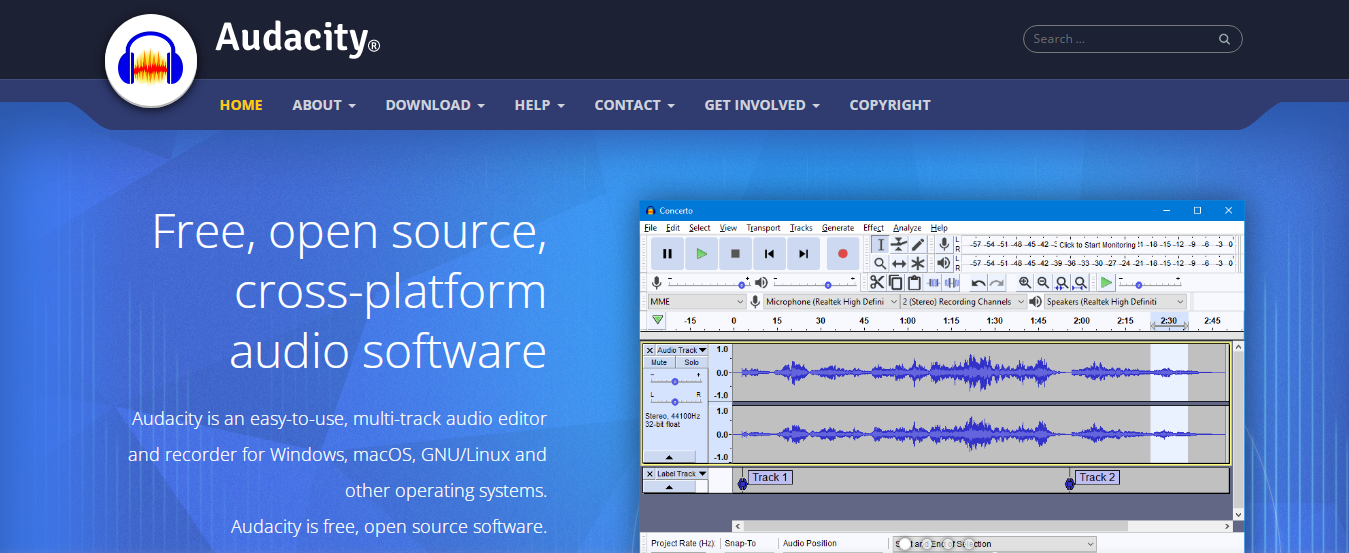Select the Selection (I-beam) tool

(x=880, y=244)
